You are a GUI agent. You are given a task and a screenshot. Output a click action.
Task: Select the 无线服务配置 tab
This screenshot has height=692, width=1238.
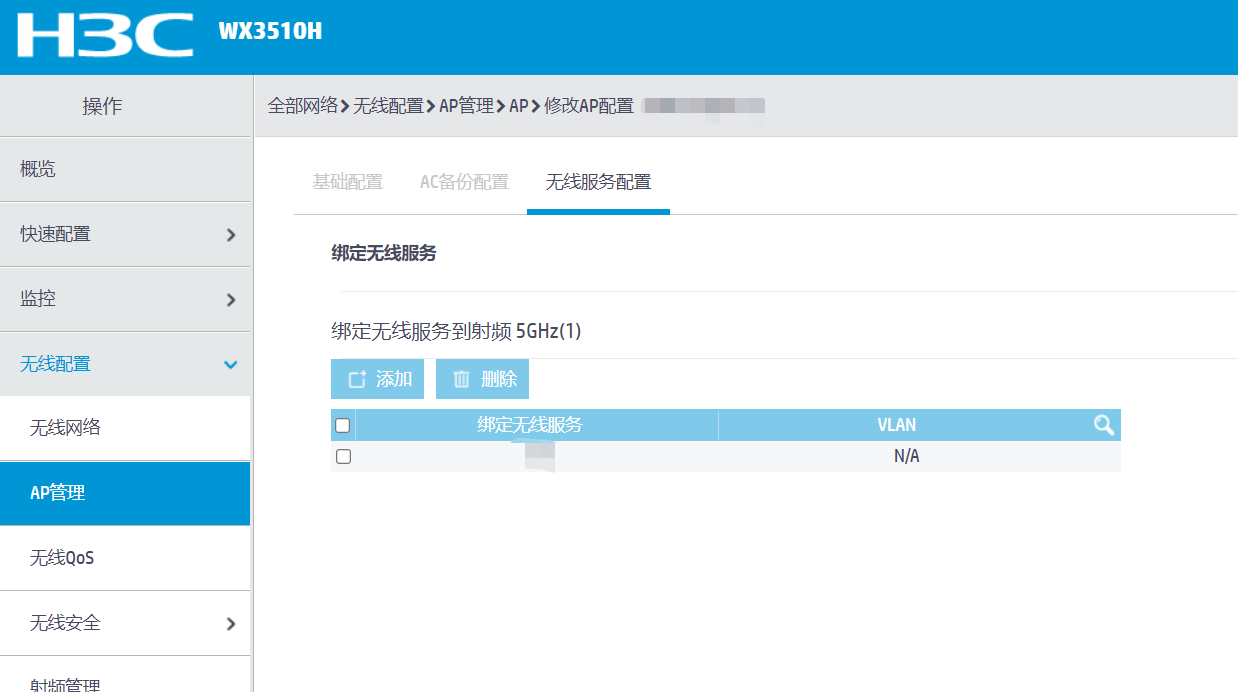pos(597,182)
